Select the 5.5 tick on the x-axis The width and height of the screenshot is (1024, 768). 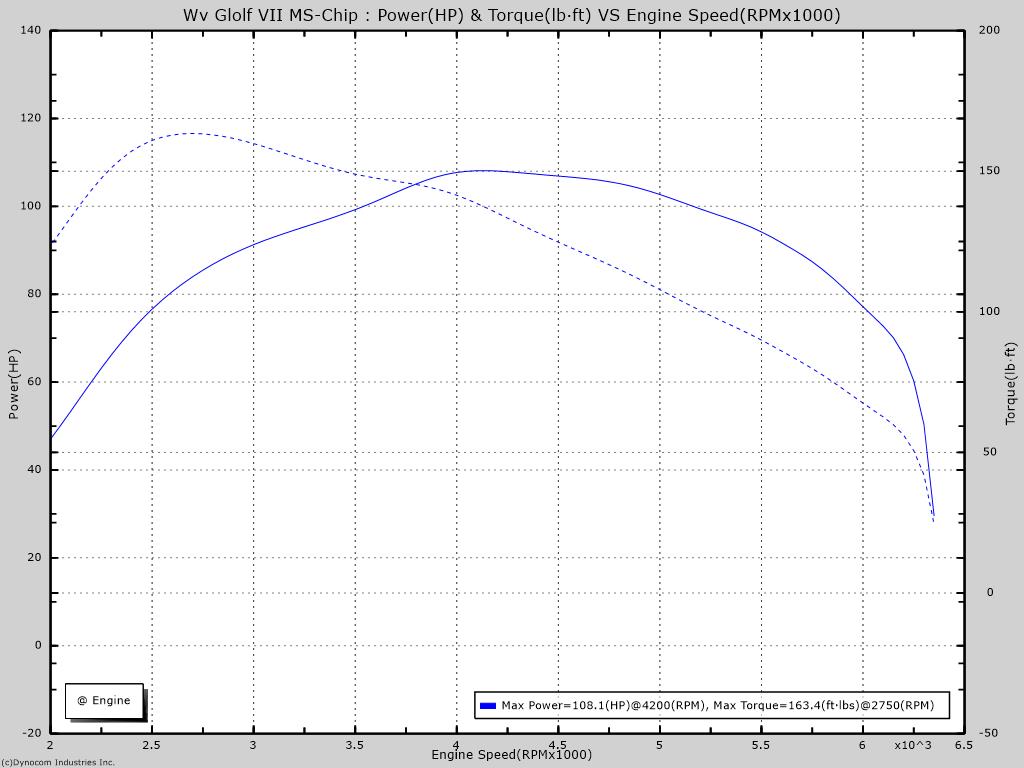pos(761,745)
